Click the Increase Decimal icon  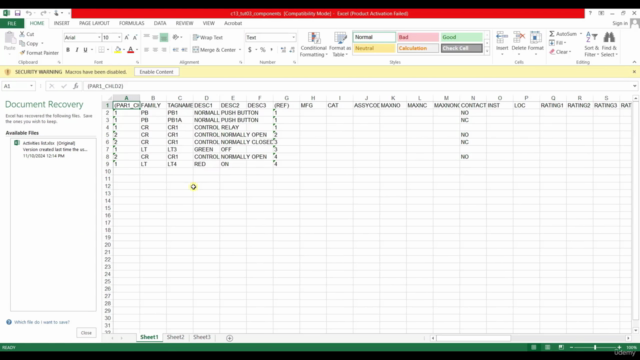tap(283, 50)
